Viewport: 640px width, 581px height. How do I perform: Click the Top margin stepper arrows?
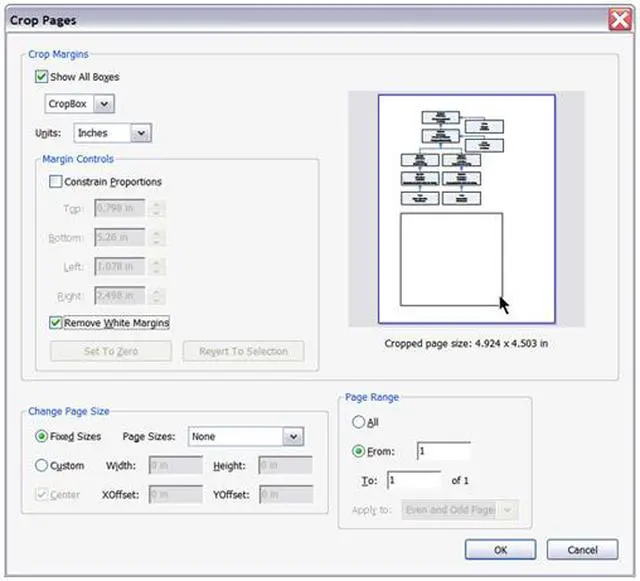coord(157,209)
